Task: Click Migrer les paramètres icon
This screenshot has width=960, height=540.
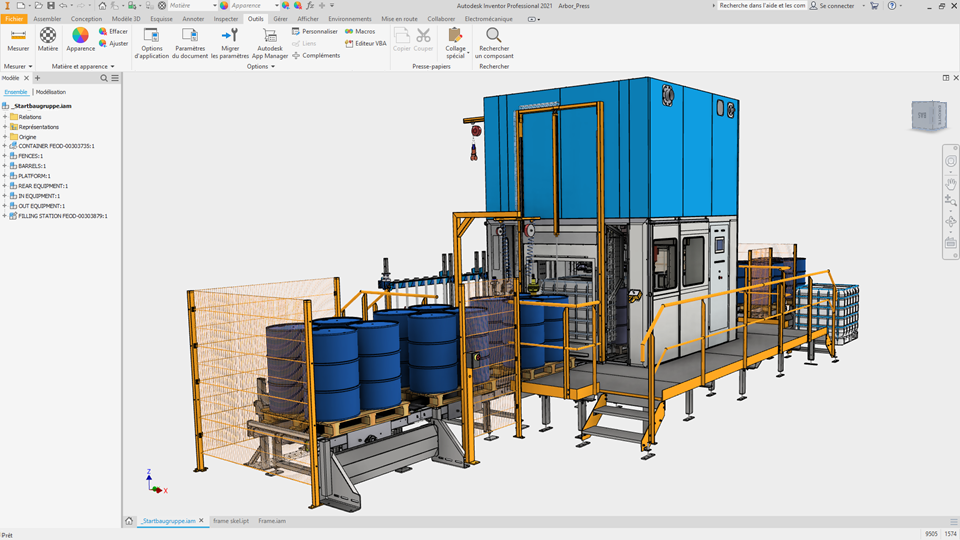Action: point(230,36)
